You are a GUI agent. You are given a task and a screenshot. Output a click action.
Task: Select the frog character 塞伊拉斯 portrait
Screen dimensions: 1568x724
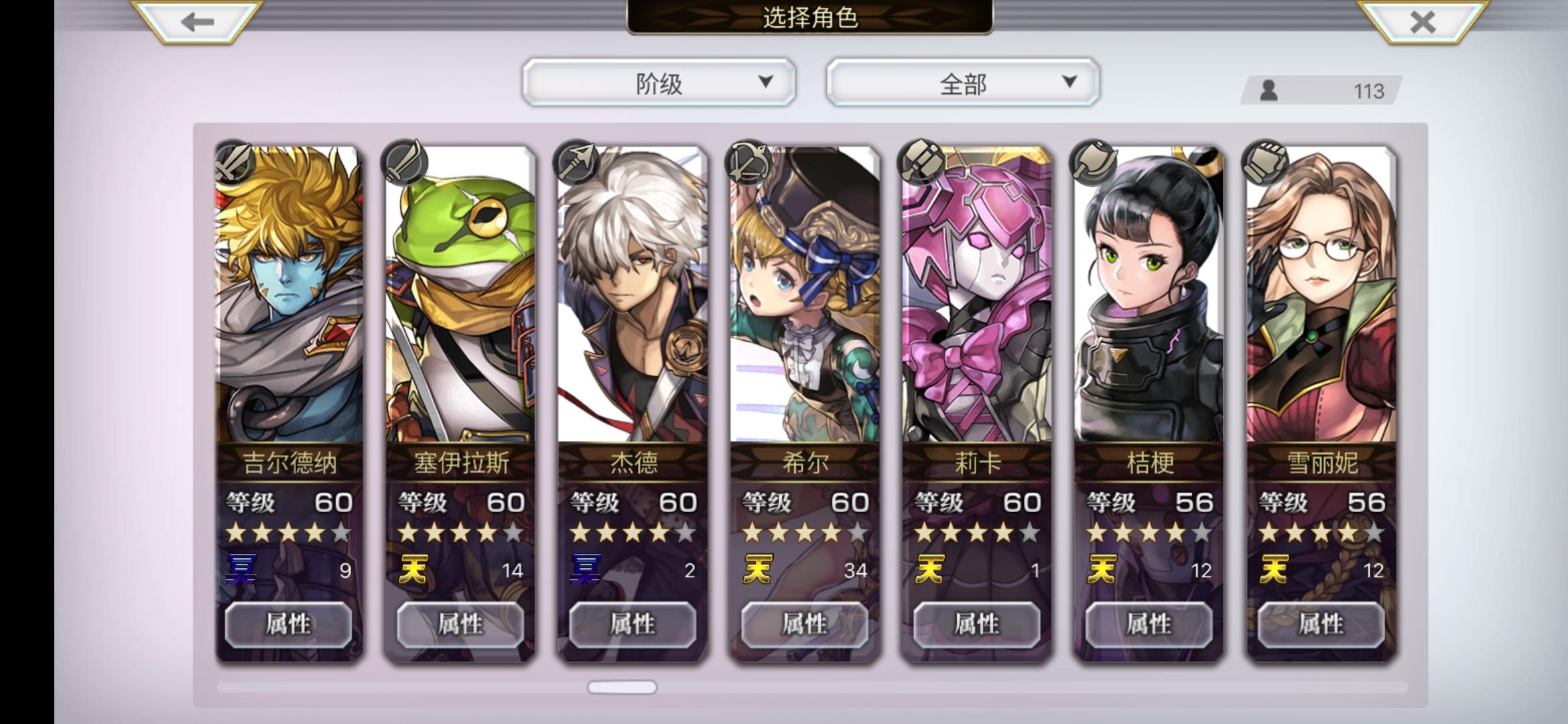click(461, 295)
